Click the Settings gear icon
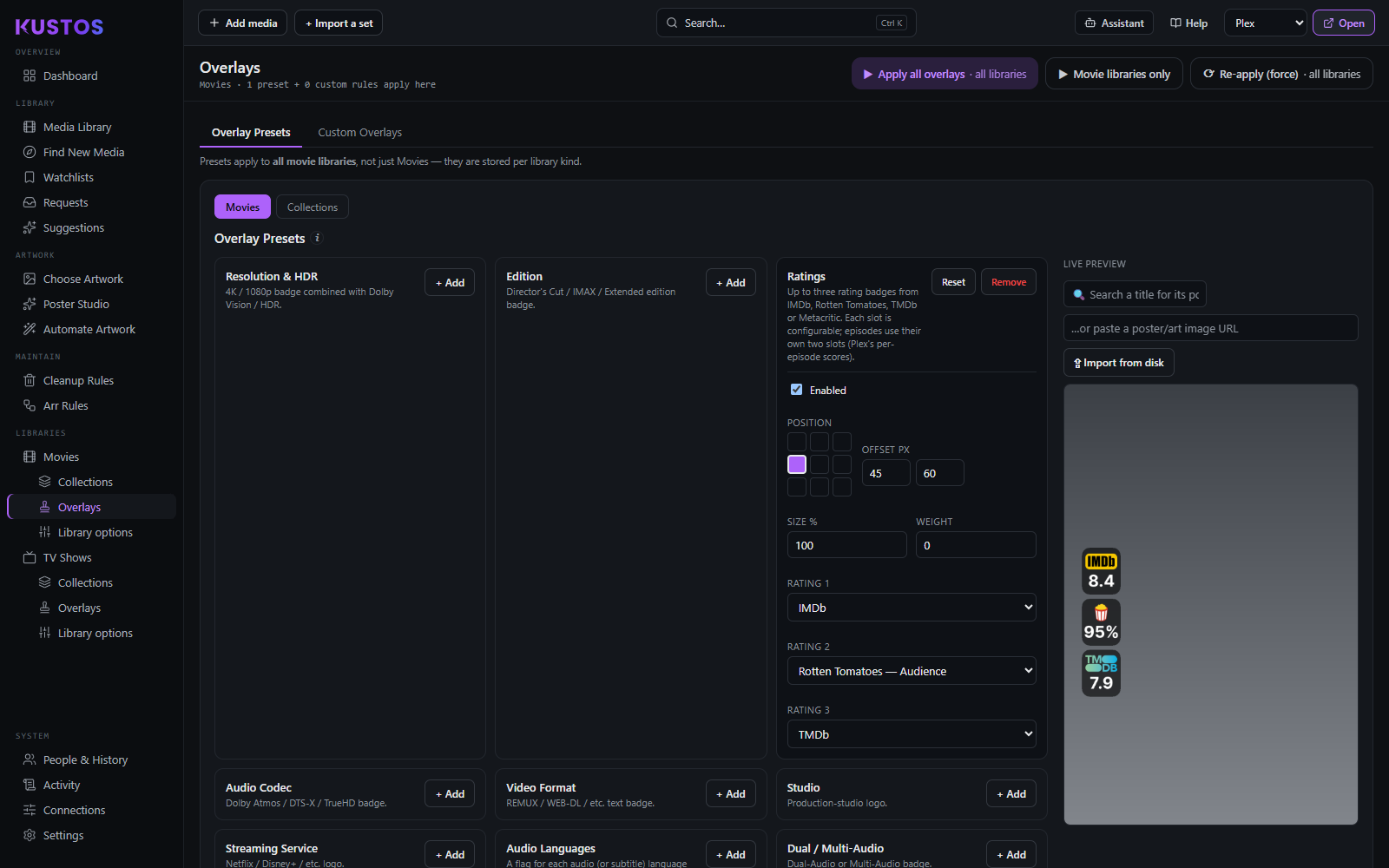 point(30,835)
